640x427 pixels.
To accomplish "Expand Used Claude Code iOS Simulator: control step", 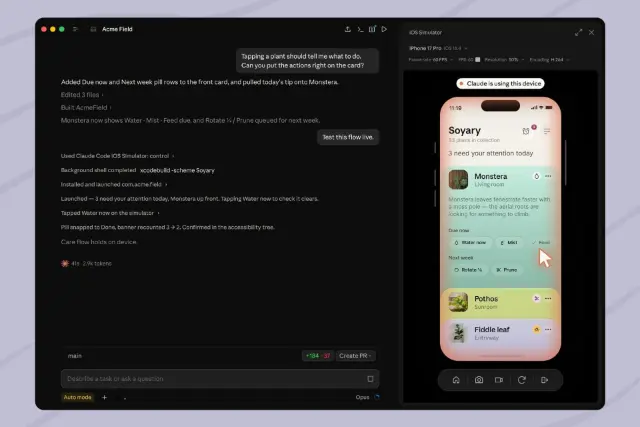I will (x=118, y=156).
